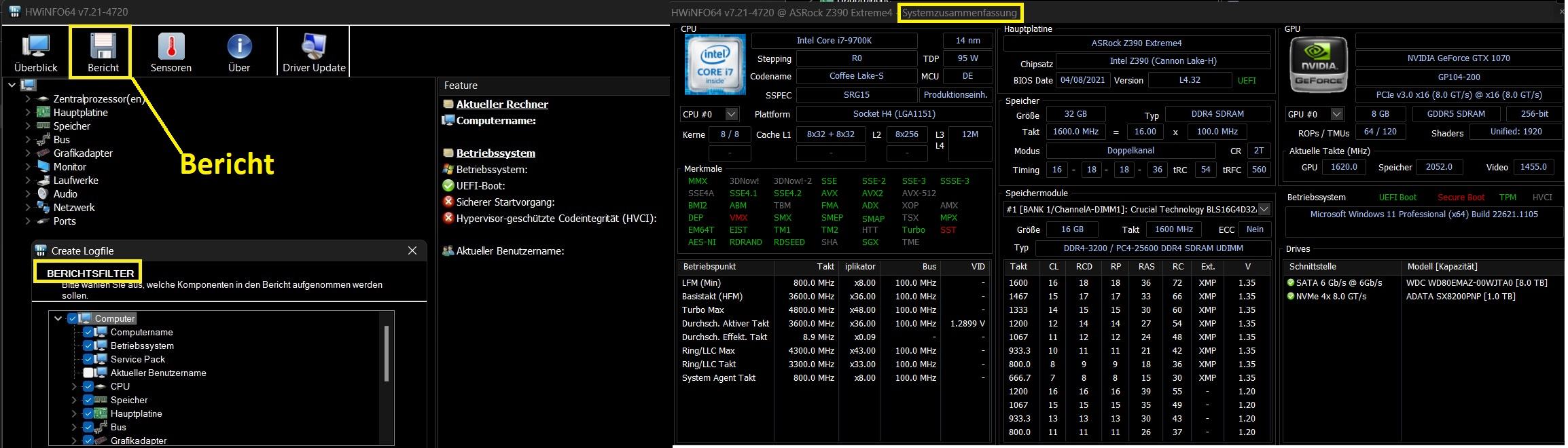
Task: Click the Über info icon
Action: (x=239, y=47)
